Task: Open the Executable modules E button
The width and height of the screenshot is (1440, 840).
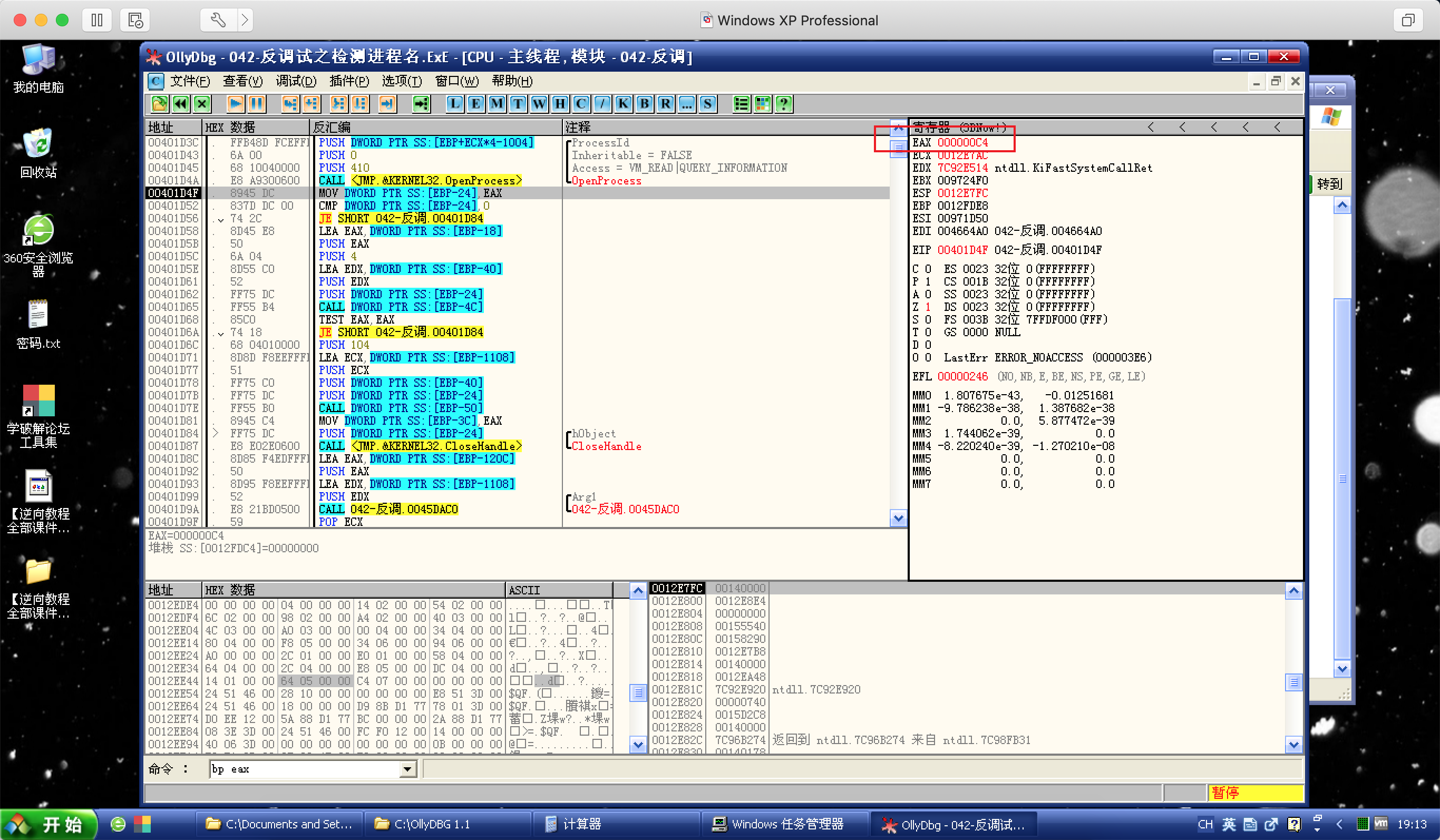Action: 475,104
